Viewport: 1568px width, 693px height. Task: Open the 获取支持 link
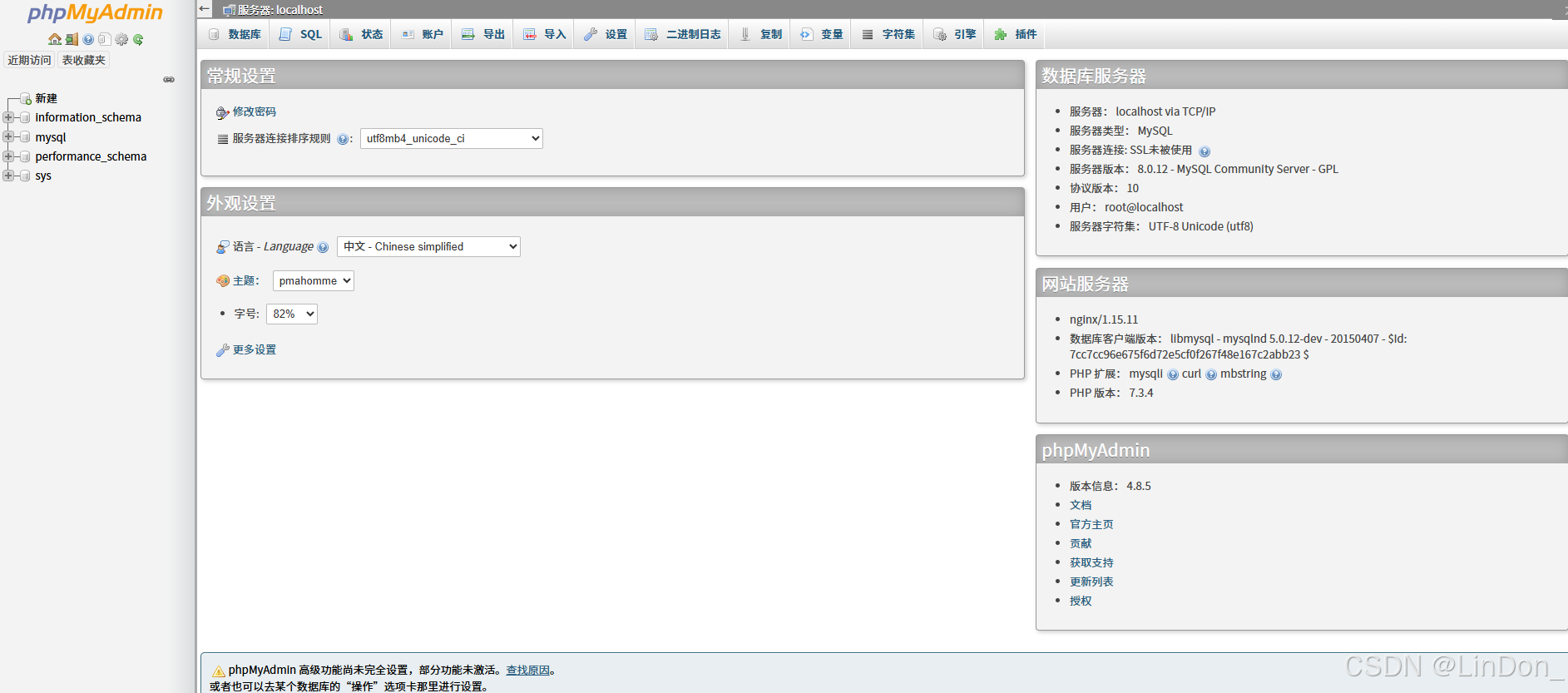click(1091, 562)
